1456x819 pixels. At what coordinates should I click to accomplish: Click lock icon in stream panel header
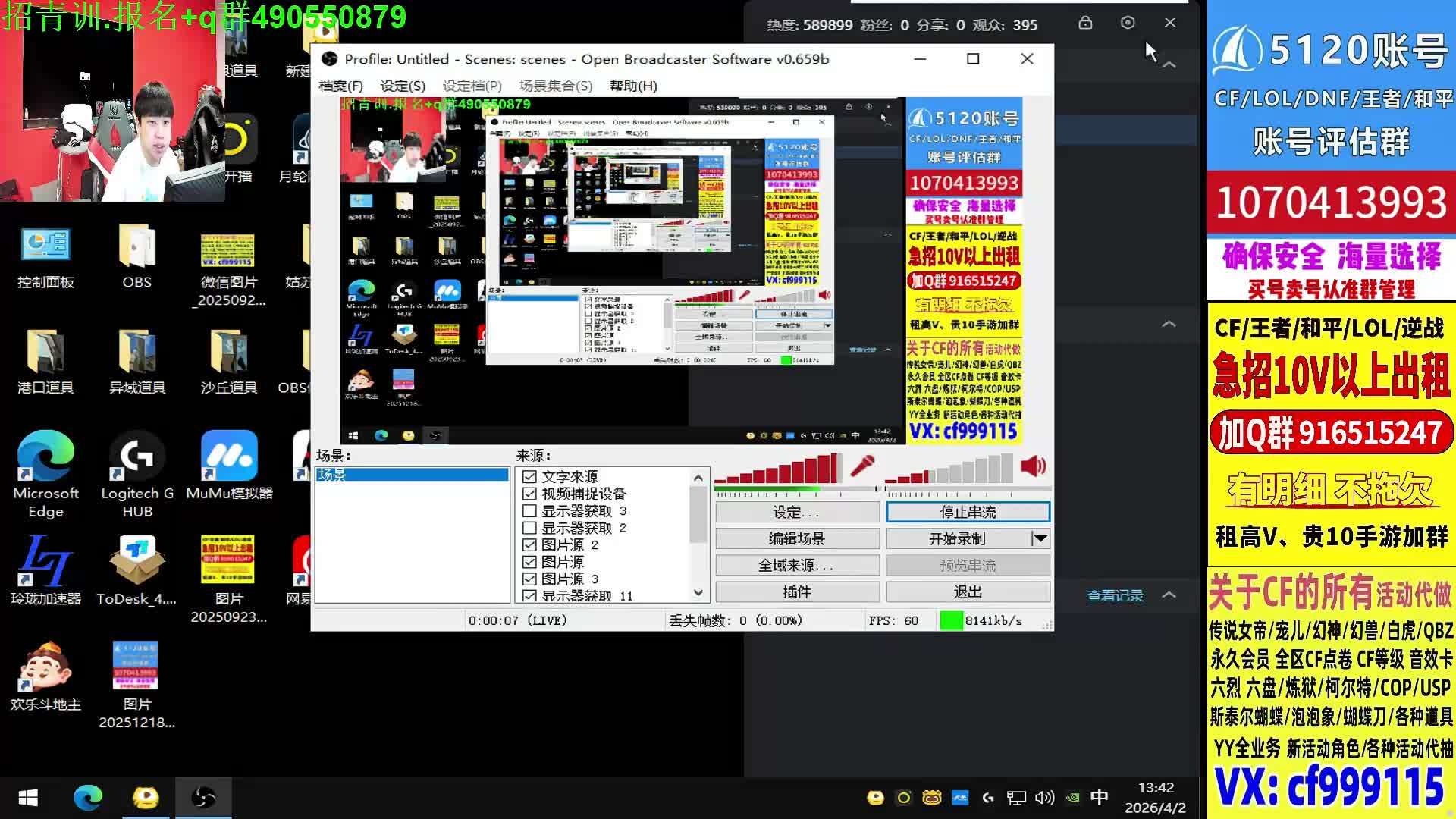pos(1085,23)
